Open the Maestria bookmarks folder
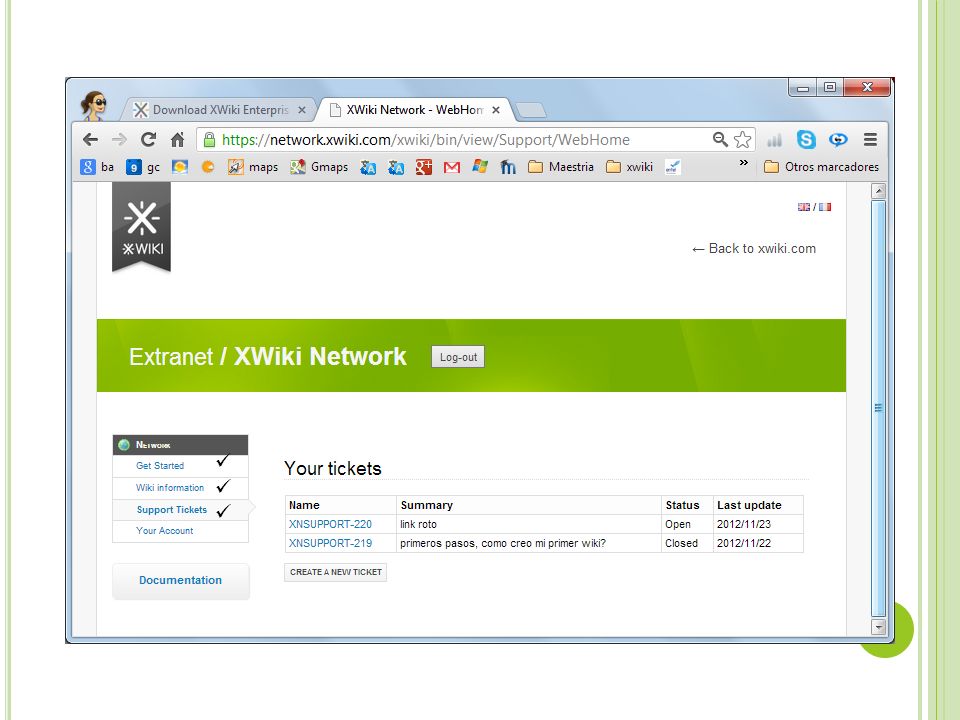The height and width of the screenshot is (720, 960). 561,167
